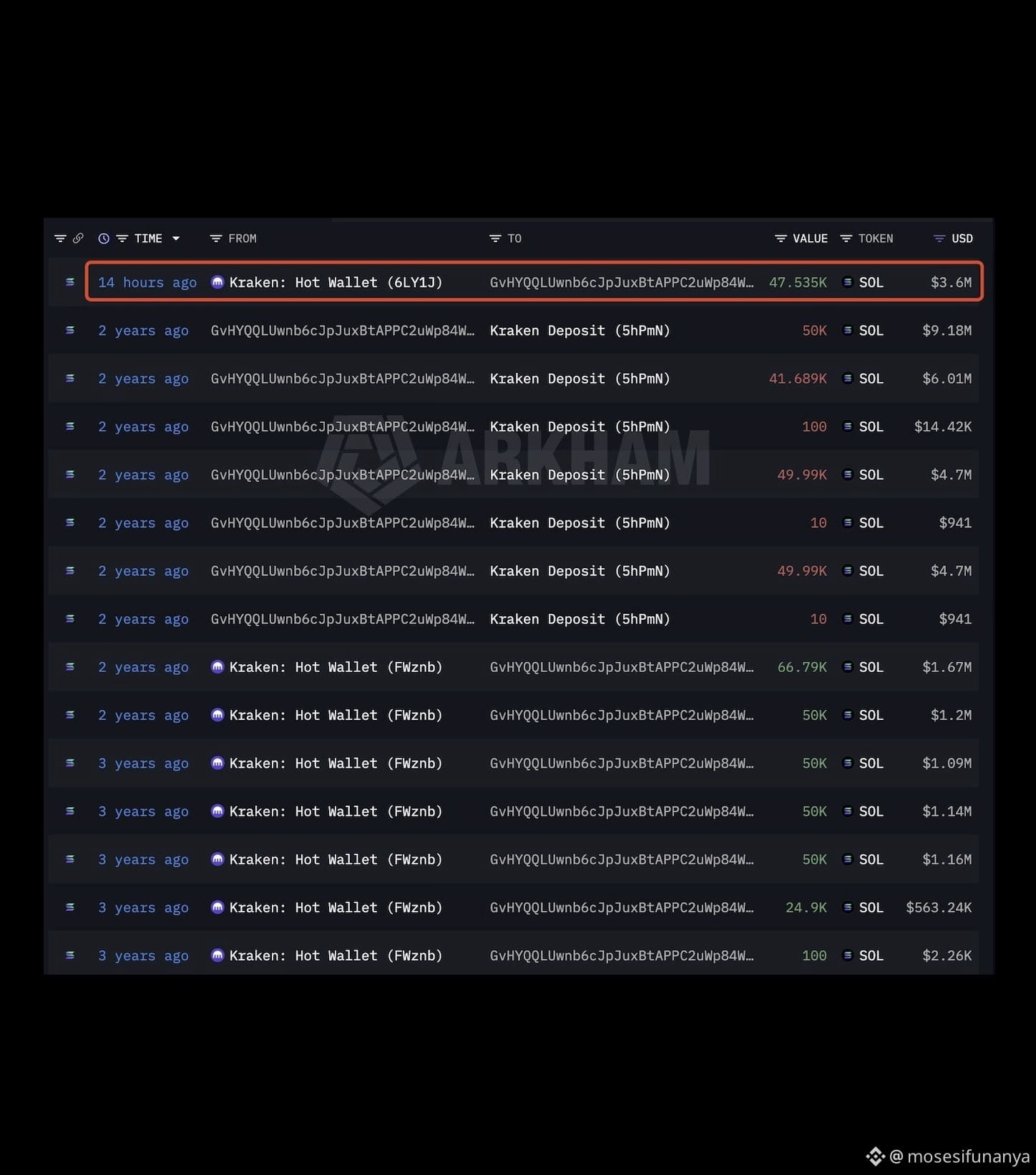The image size is (1036, 1175).
Task: Open Kraken: Hot Wallet (FWznb) in the $1.14M row
Action: pos(336,811)
